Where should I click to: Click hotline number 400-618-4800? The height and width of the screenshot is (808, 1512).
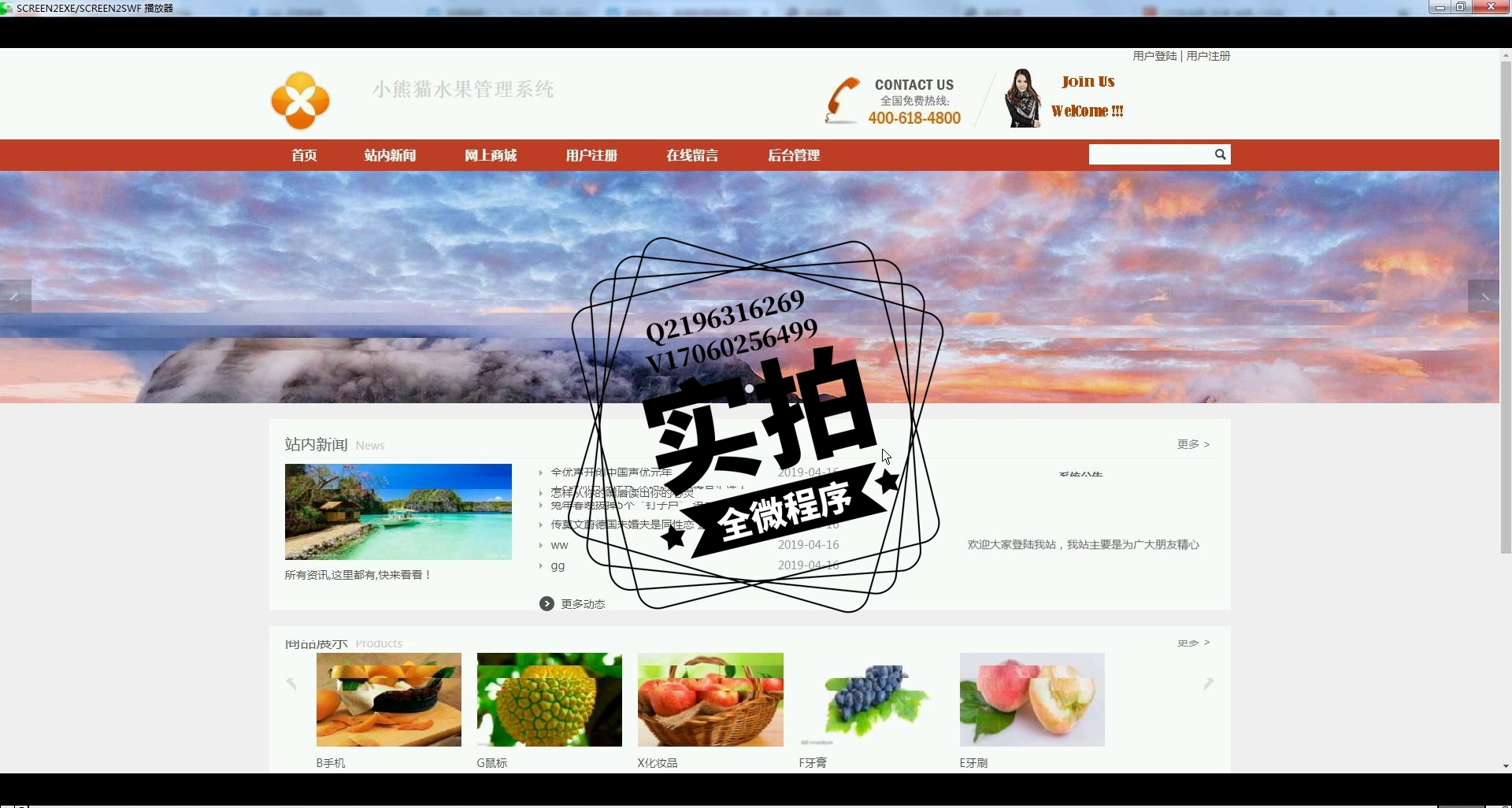point(914,118)
